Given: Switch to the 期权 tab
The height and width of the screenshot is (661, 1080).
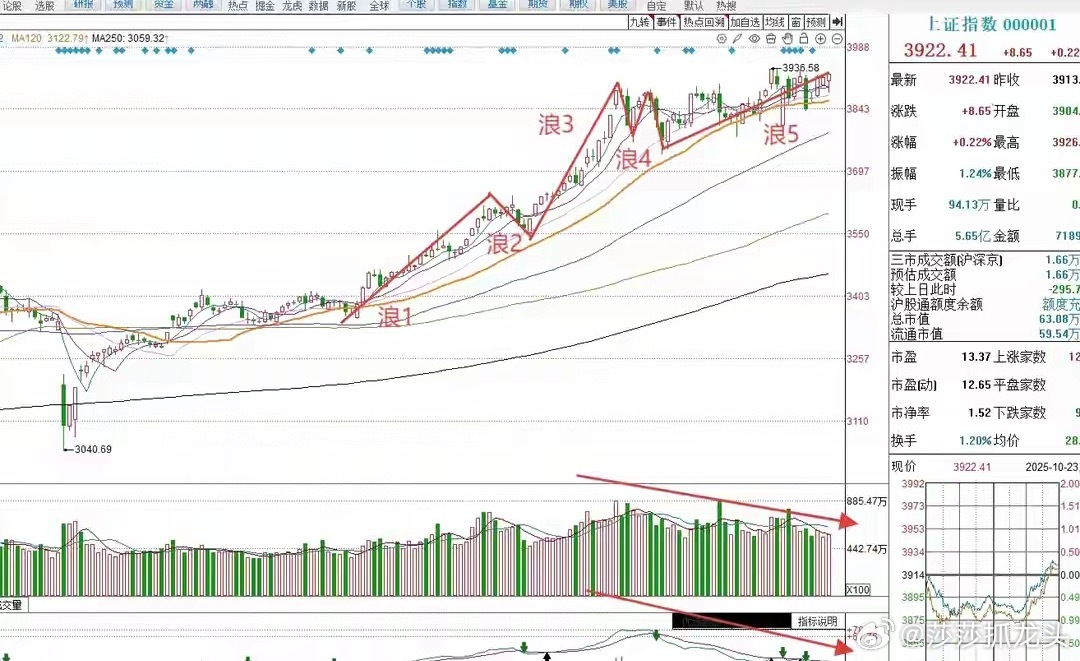Looking at the screenshot, I should click(x=578, y=4).
